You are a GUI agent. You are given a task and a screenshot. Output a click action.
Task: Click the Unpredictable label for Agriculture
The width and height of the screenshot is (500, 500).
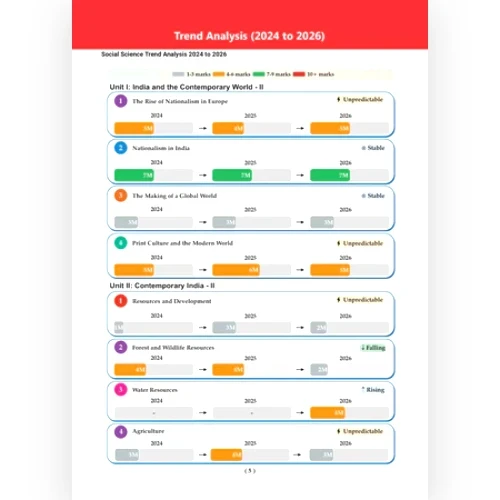pyautogui.click(x=360, y=431)
